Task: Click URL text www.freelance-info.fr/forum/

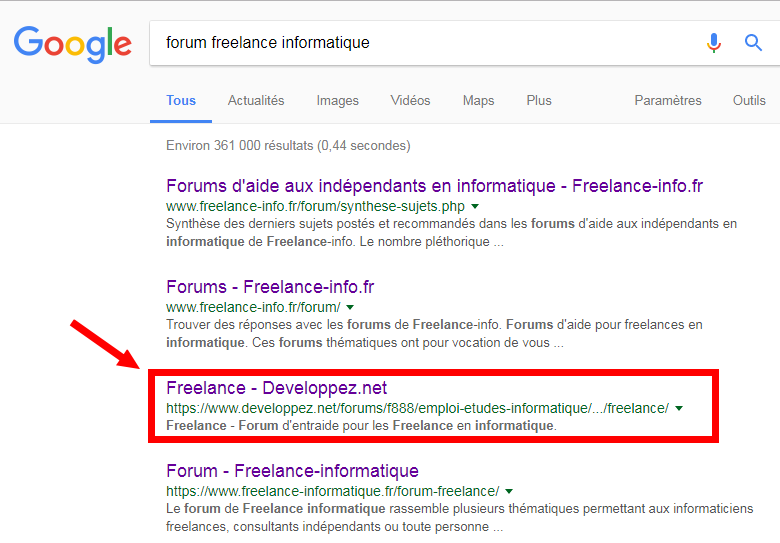Action: (253, 307)
